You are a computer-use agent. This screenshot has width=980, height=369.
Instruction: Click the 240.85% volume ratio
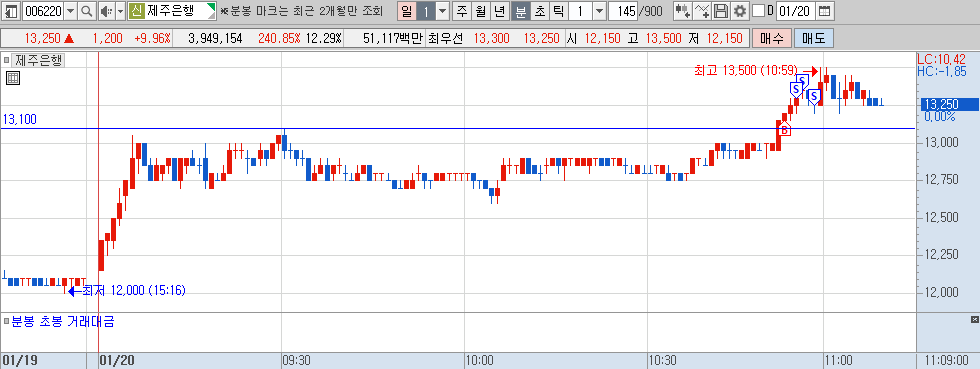pos(279,38)
